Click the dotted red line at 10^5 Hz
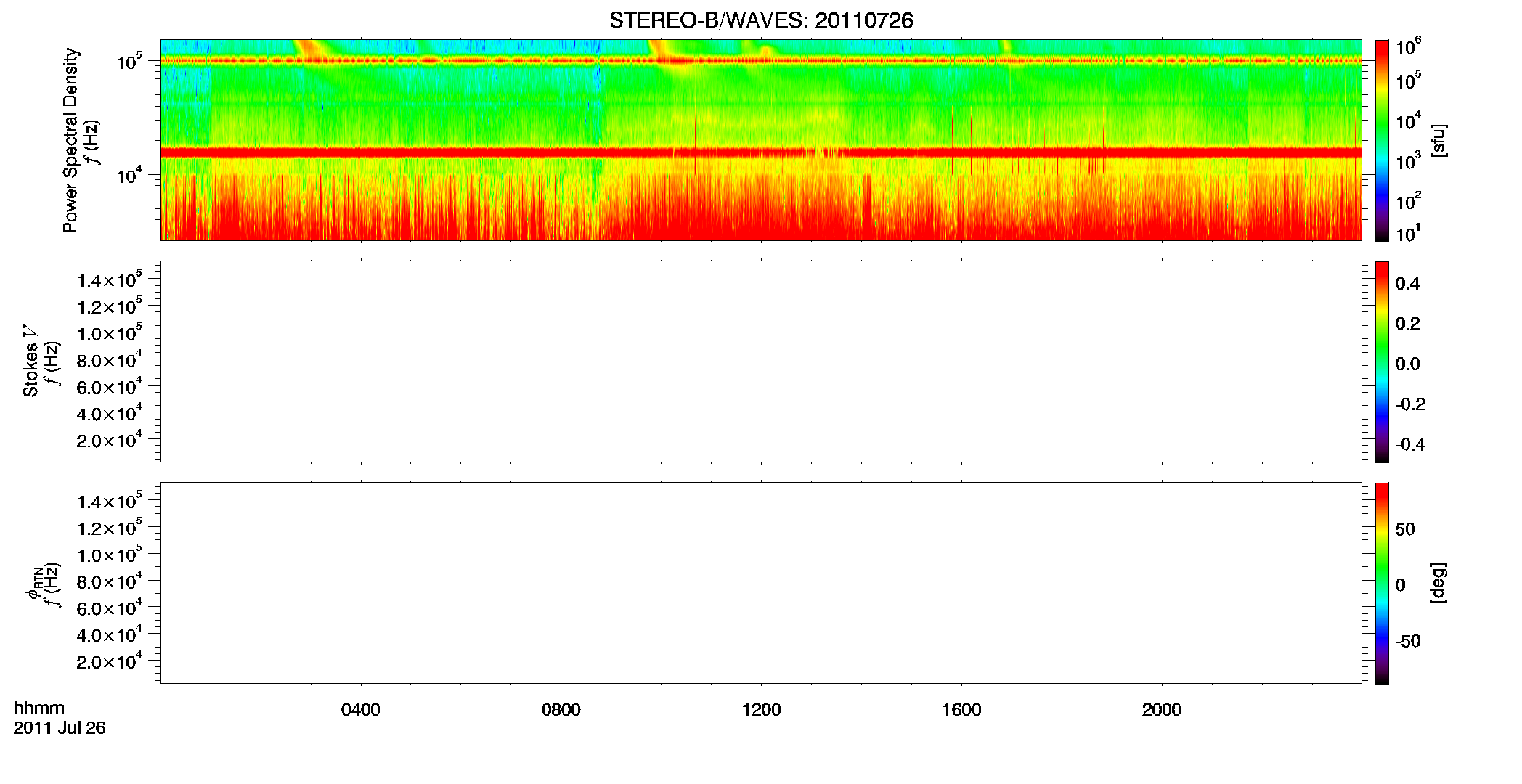 [x=761, y=61]
